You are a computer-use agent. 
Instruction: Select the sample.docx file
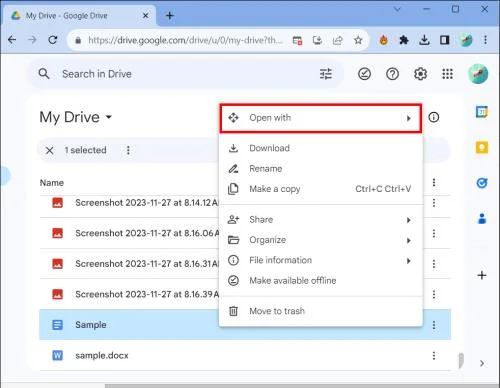245,356
